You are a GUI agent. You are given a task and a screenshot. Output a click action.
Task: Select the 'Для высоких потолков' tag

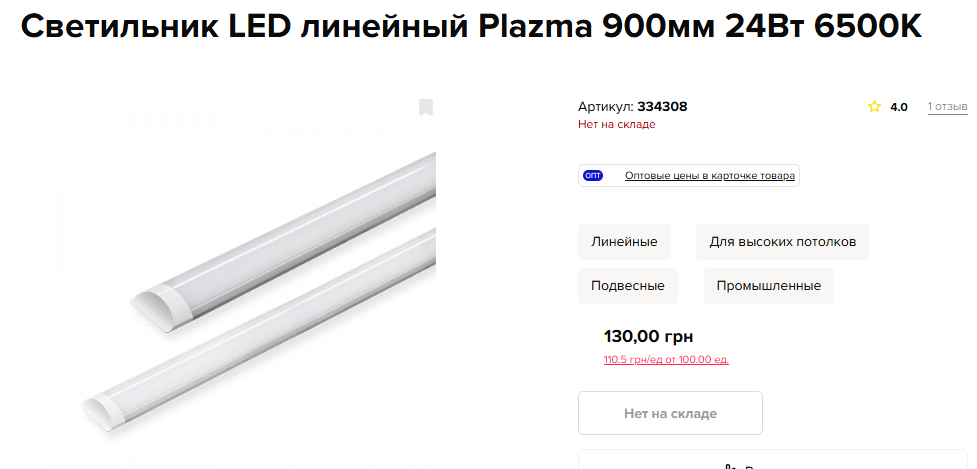tap(782, 242)
